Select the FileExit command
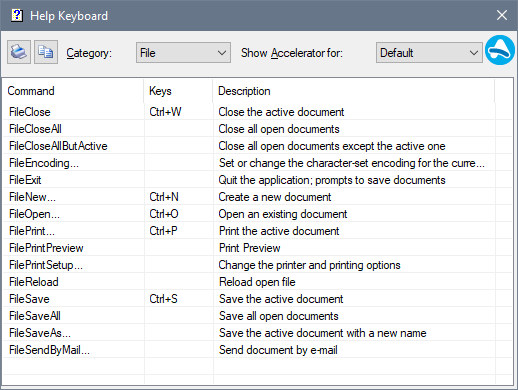Viewport: 518px width, 390px height. pyautogui.click(x=25, y=180)
